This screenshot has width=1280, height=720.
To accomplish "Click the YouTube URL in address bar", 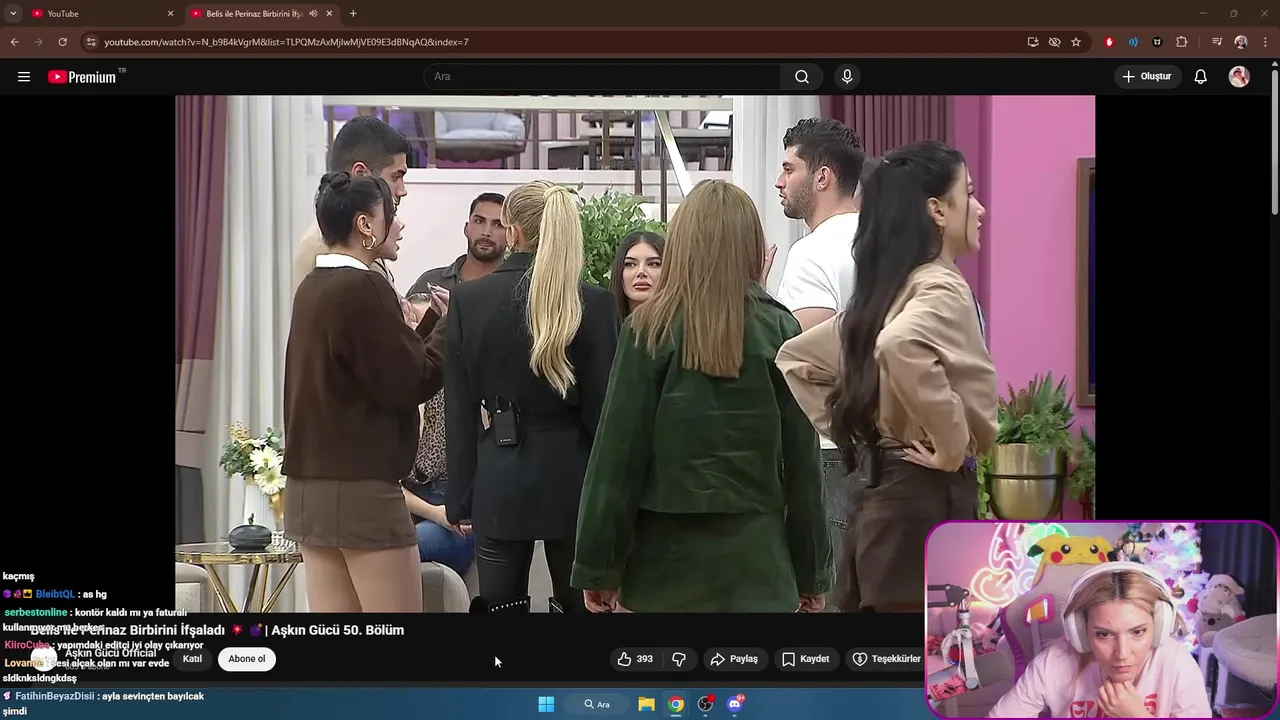I will (286, 42).
